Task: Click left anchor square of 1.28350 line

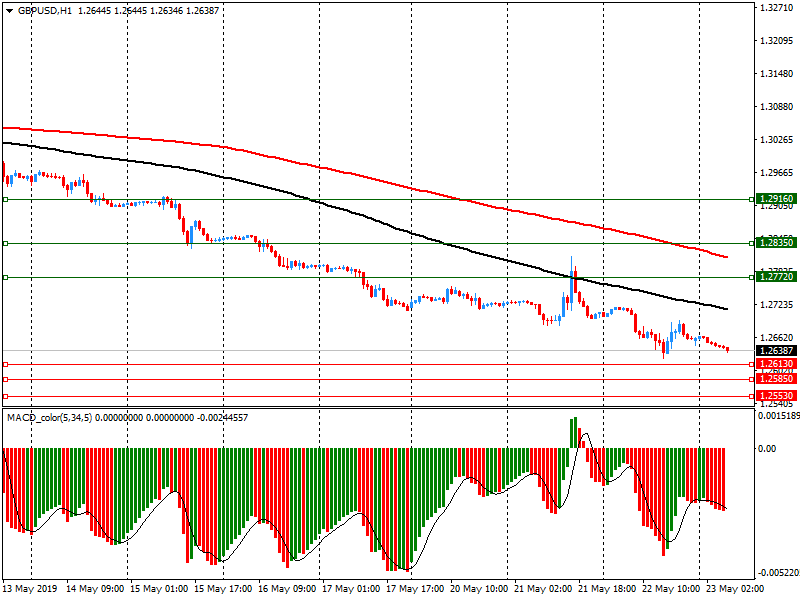Action: (5, 243)
